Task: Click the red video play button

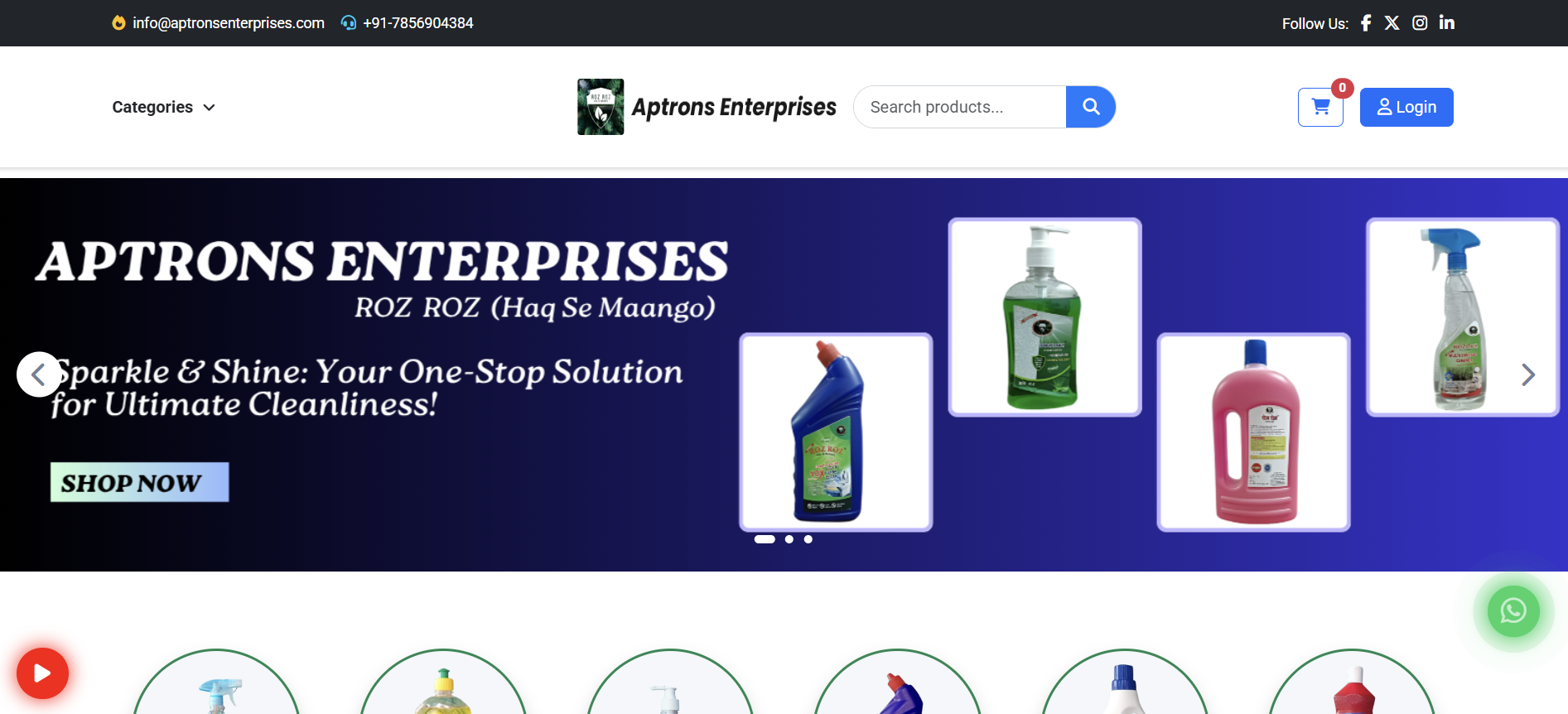Action: (x=42, y=673)
